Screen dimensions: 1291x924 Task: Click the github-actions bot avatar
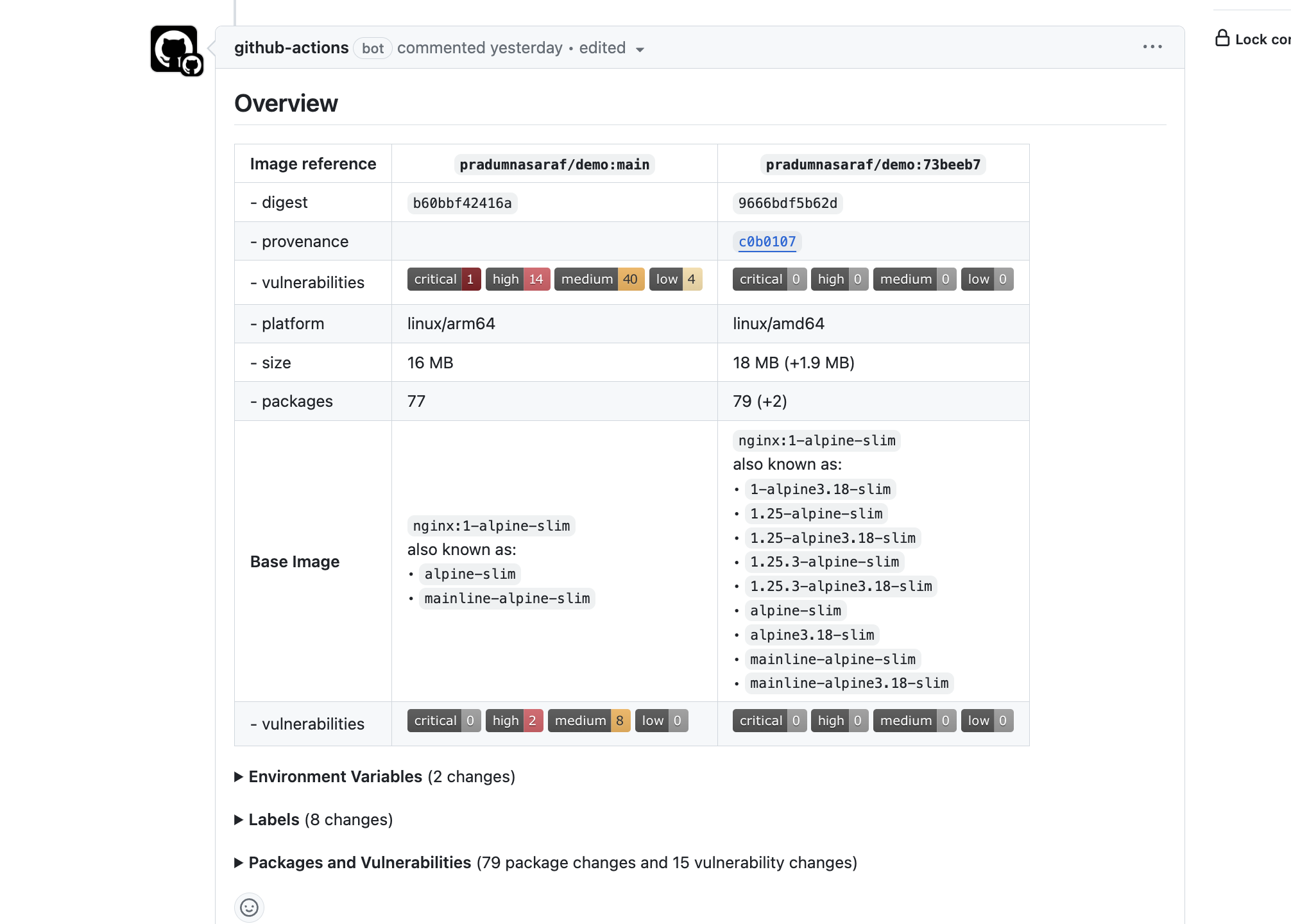pyautogui.click(x=176, y=49)
